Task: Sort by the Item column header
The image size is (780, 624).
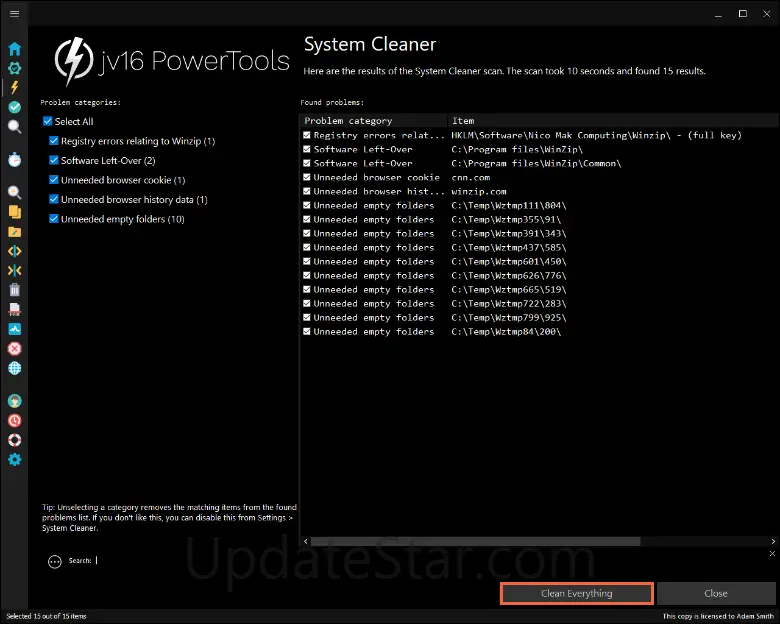Action: (x=613, y=120)
